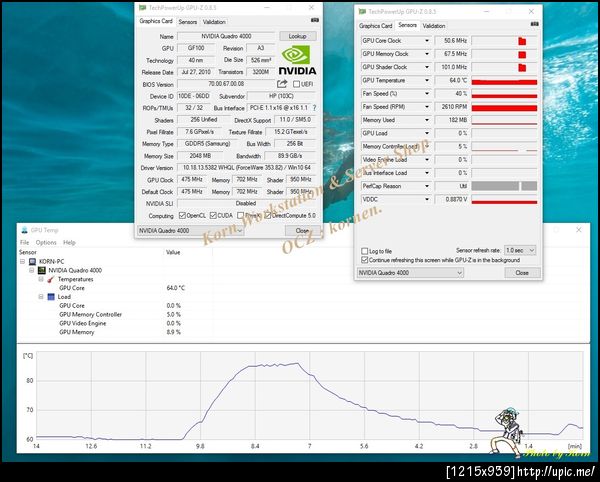
Task: Click the GPU Temp app icon in title bar
Action: (24, 230)
